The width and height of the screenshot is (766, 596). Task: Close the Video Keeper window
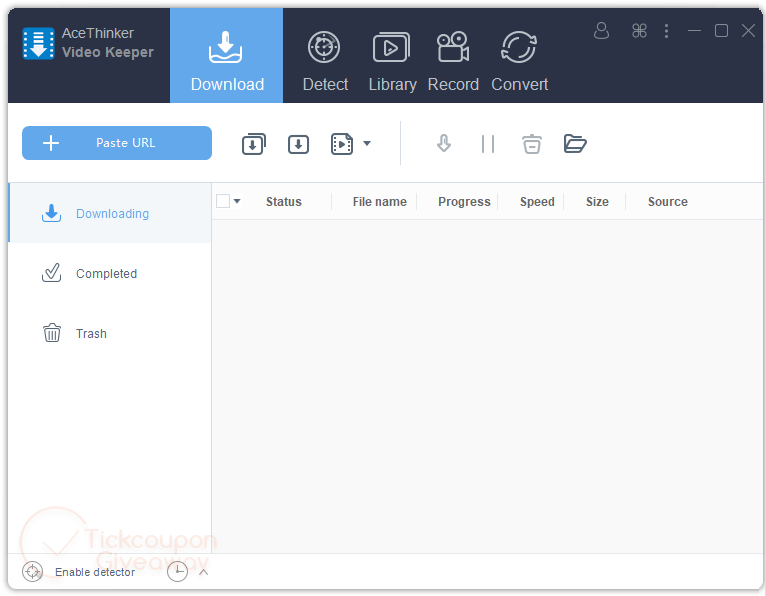(748, 31)
